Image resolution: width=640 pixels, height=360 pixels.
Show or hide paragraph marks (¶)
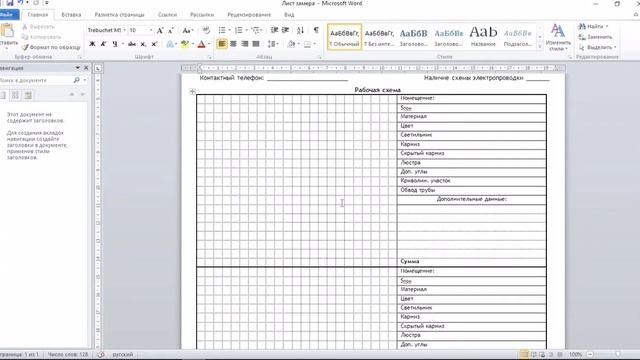pyautogui.click(x=316, y=30)
